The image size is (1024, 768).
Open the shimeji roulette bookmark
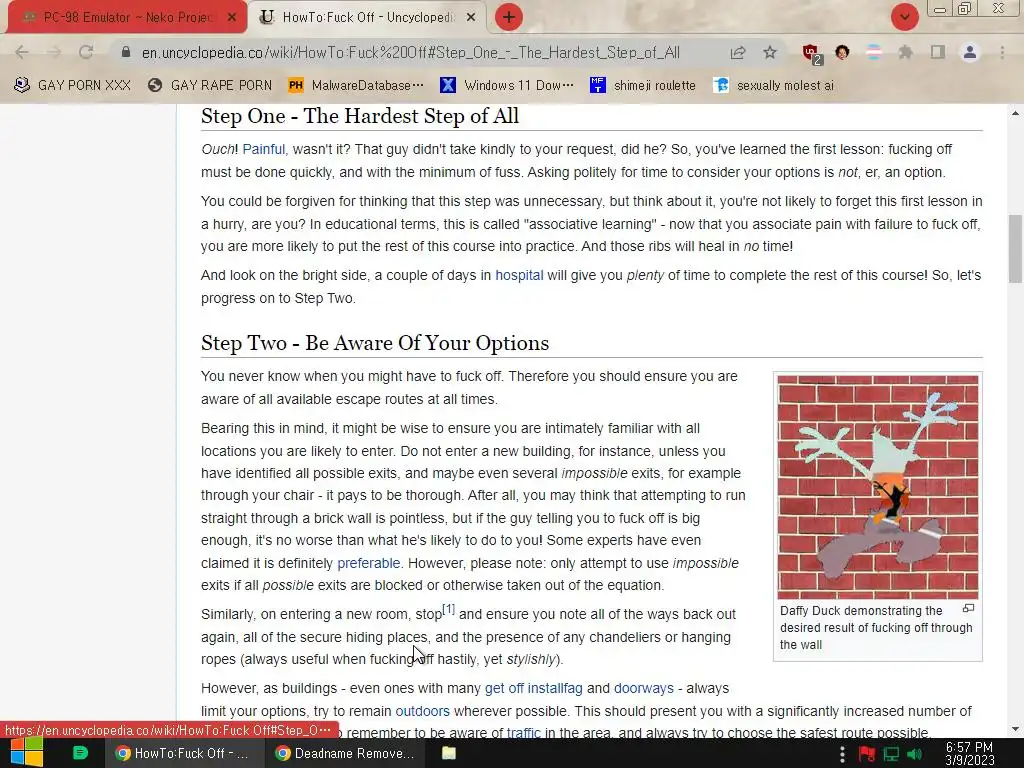pyautogui.click(x=643, y=86)
